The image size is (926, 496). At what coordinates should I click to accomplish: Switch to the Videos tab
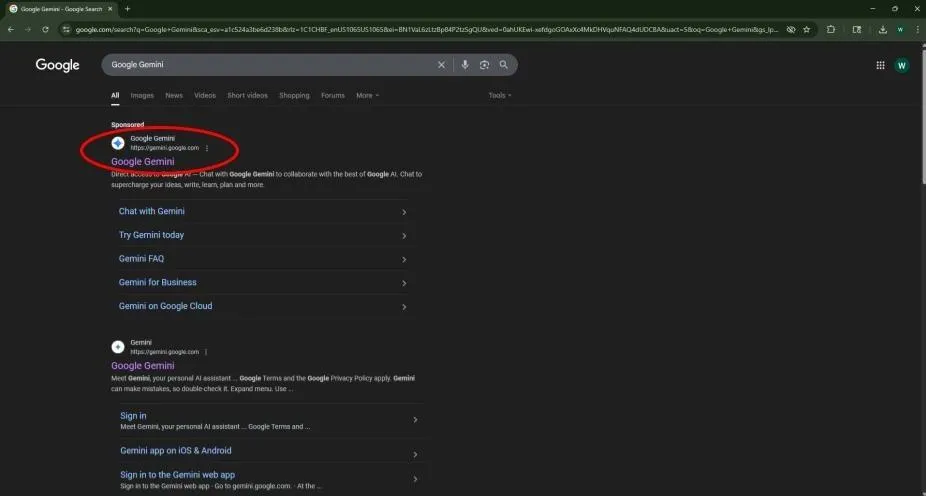(x=205, y=96)
